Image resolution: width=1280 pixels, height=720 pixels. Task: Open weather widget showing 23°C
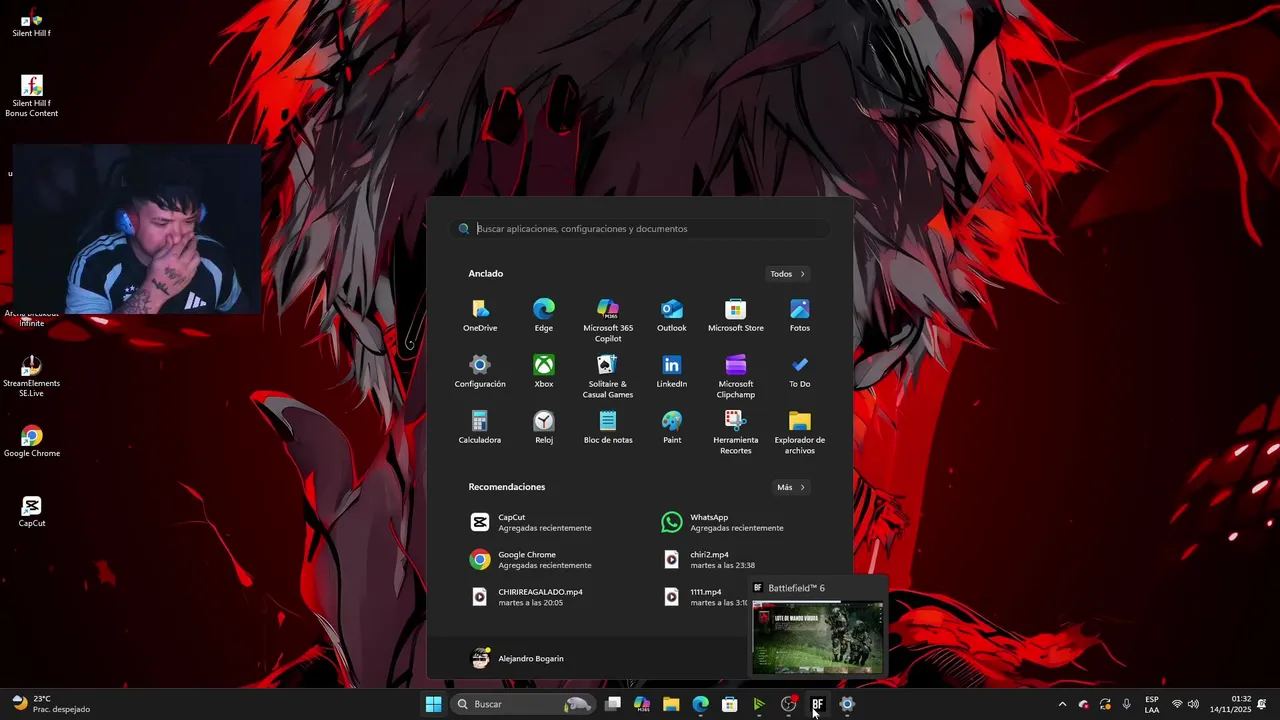(50, 704)
